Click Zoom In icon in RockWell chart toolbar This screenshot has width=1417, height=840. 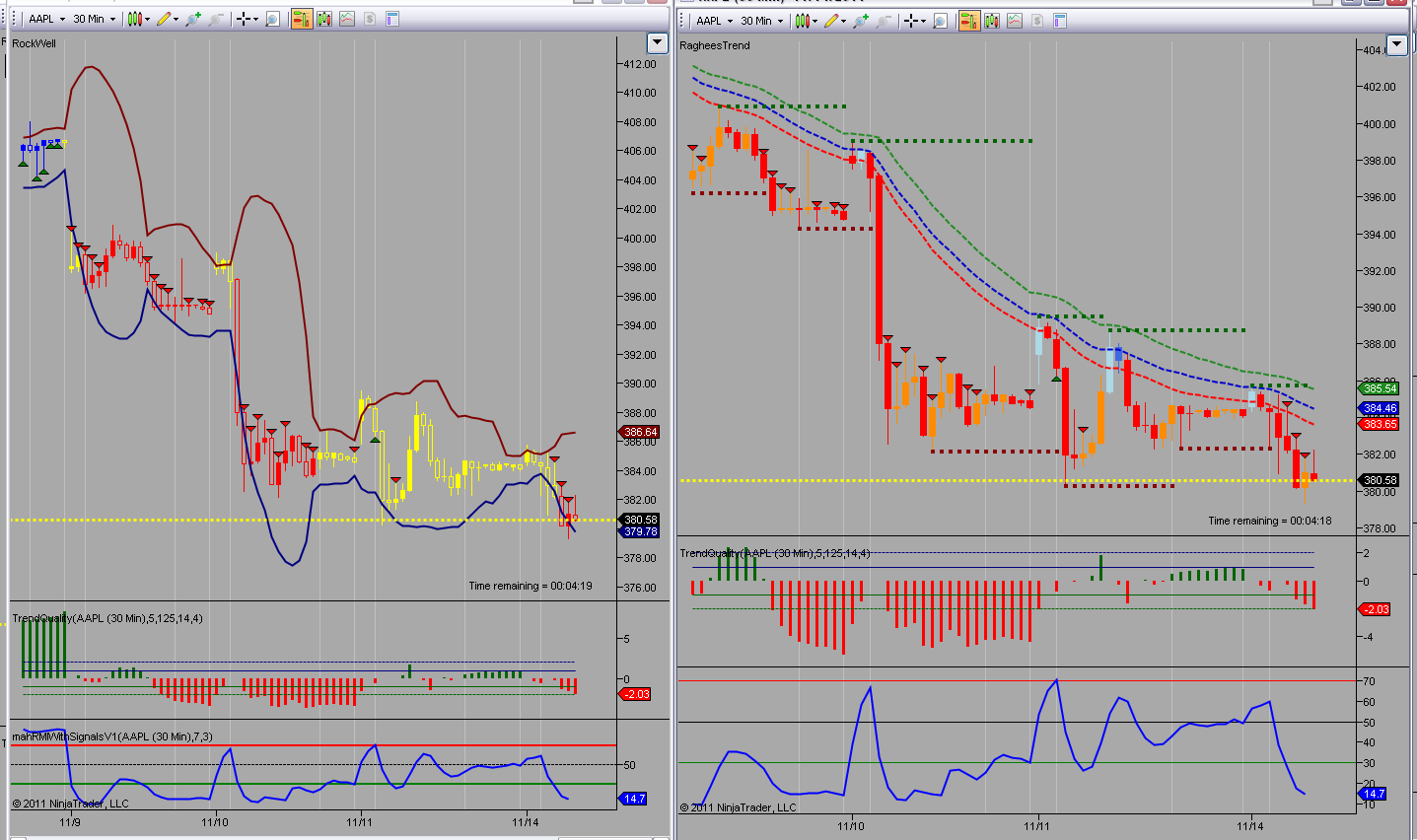click(194, 19)
